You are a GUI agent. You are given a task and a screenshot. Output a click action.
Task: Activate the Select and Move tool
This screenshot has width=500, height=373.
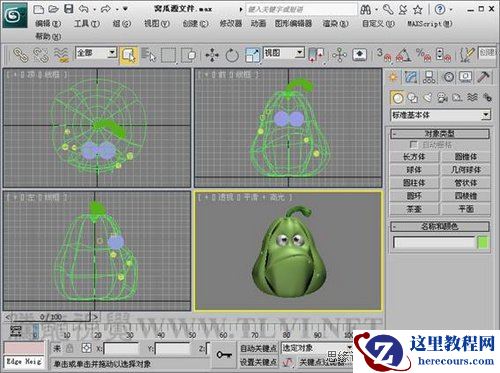(212, 55)
